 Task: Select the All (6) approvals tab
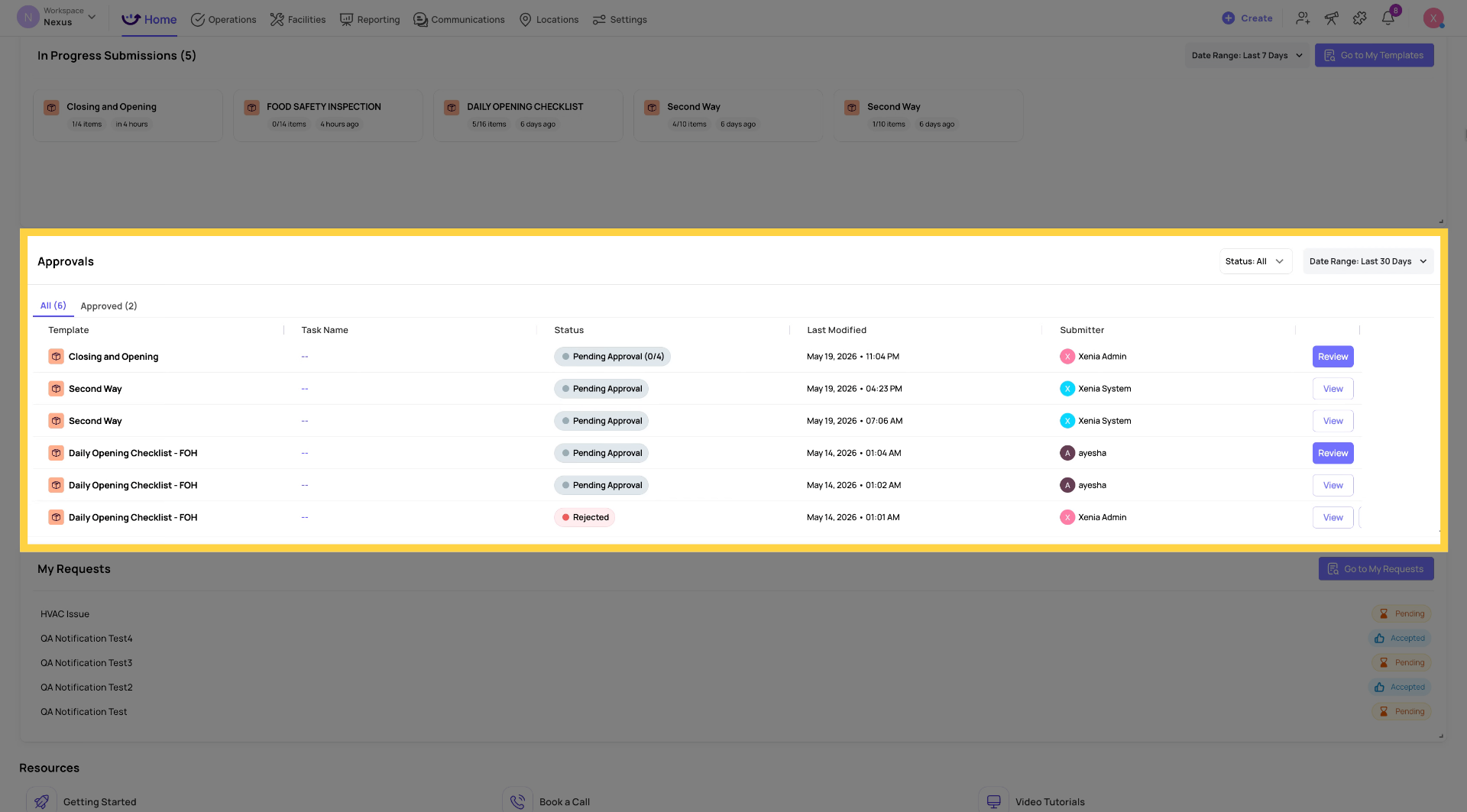[x=53, y=306]
